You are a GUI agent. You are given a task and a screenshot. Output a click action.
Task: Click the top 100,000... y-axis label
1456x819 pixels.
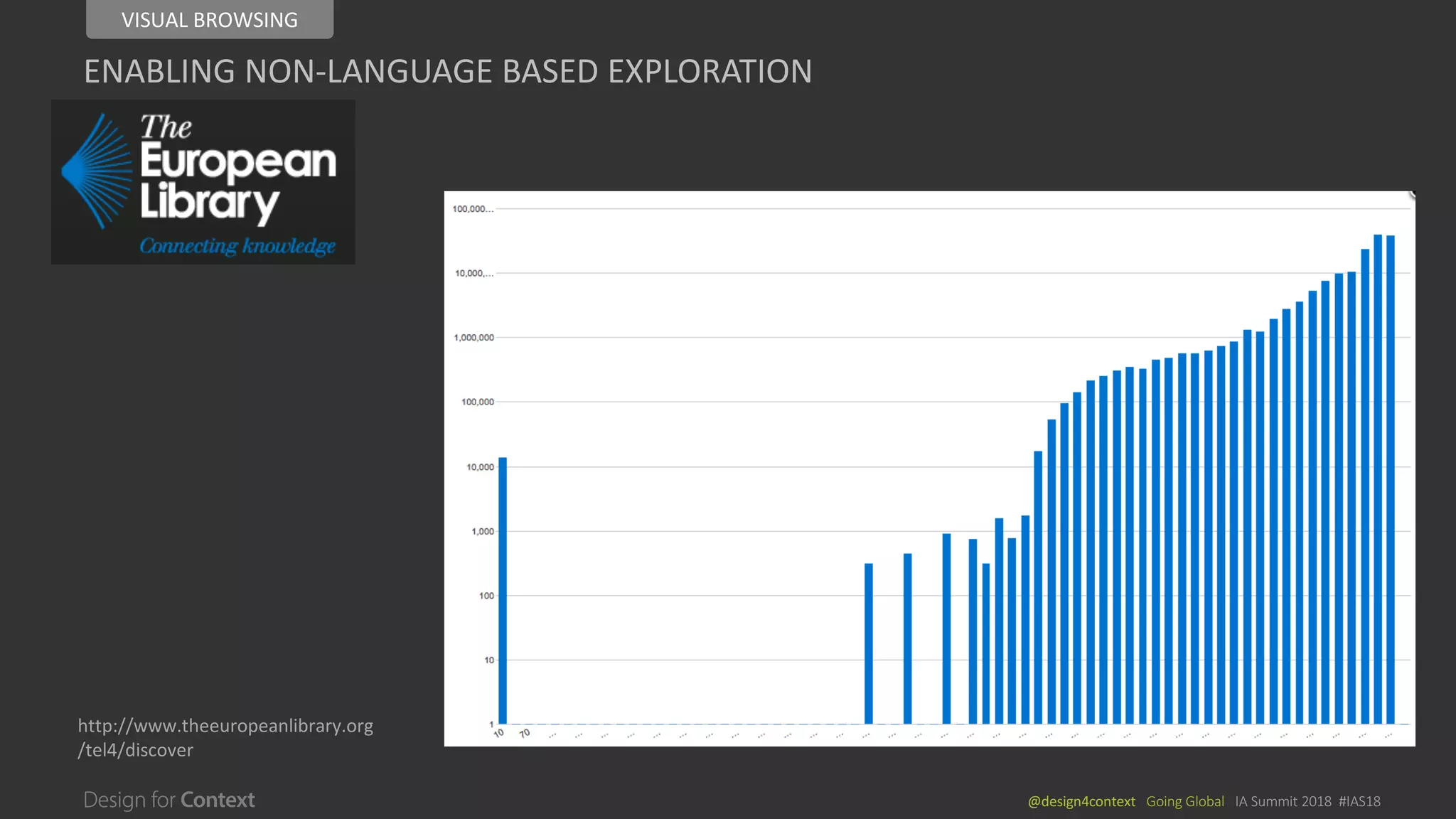pyautogui.click(x=473, y=209)
